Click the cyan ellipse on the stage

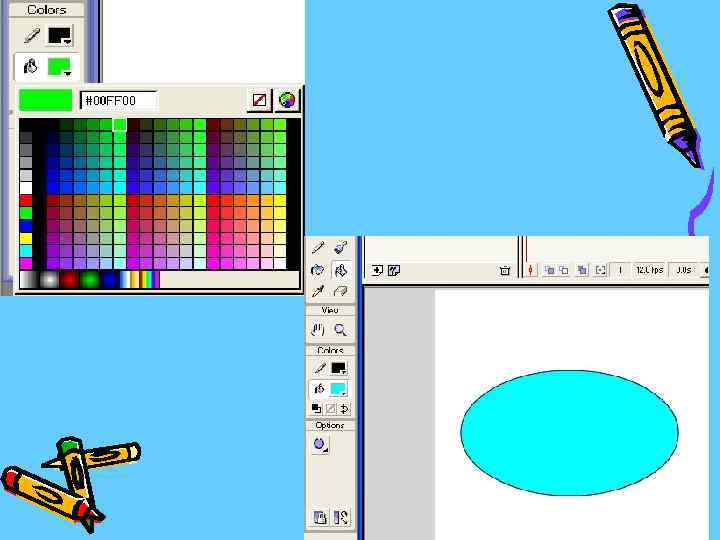click(x=569, y=433)
